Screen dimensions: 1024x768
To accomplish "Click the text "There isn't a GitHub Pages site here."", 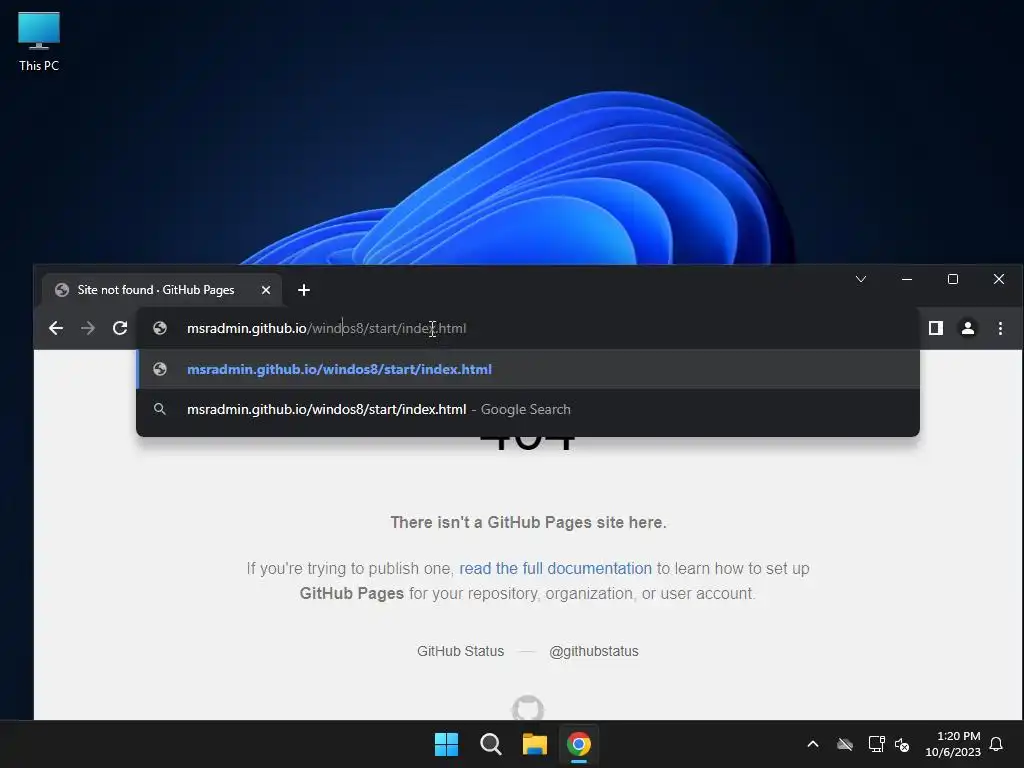I will coord(528,522).
